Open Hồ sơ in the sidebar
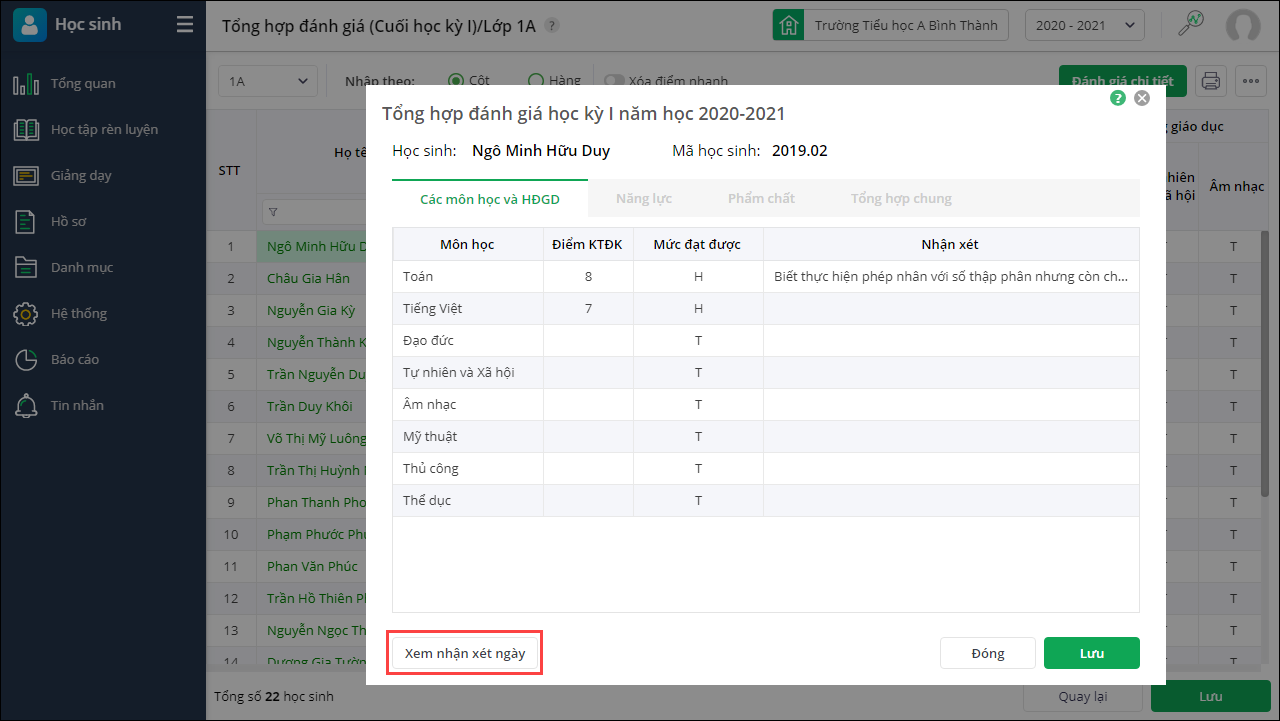 coord(69,221)
